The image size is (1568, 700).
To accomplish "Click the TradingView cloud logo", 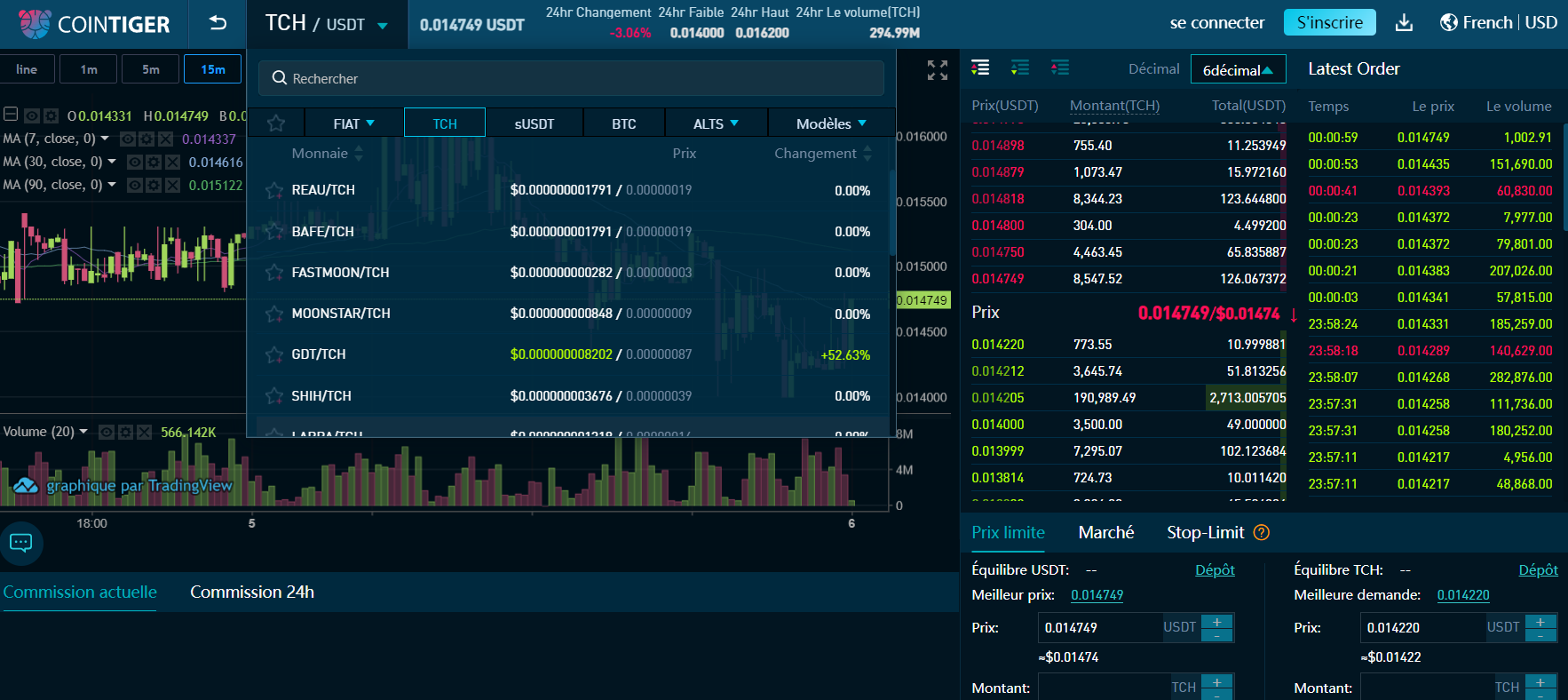I will point(26,485).
